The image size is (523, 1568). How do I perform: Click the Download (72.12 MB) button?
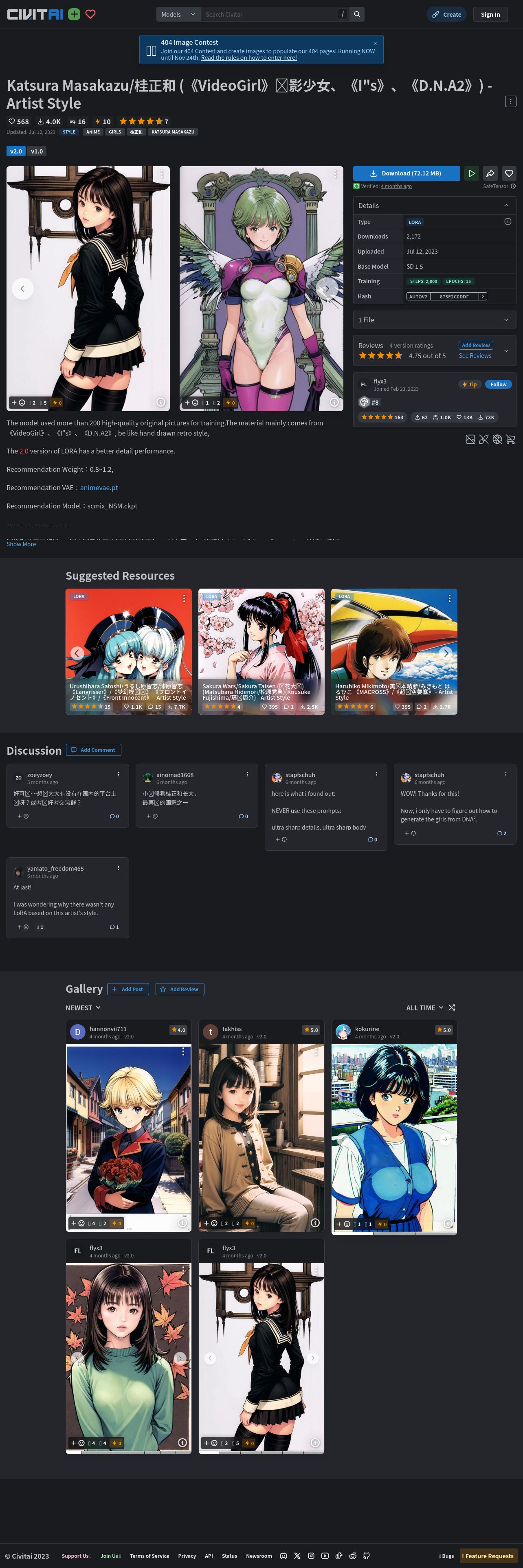(x=406, y=173)
